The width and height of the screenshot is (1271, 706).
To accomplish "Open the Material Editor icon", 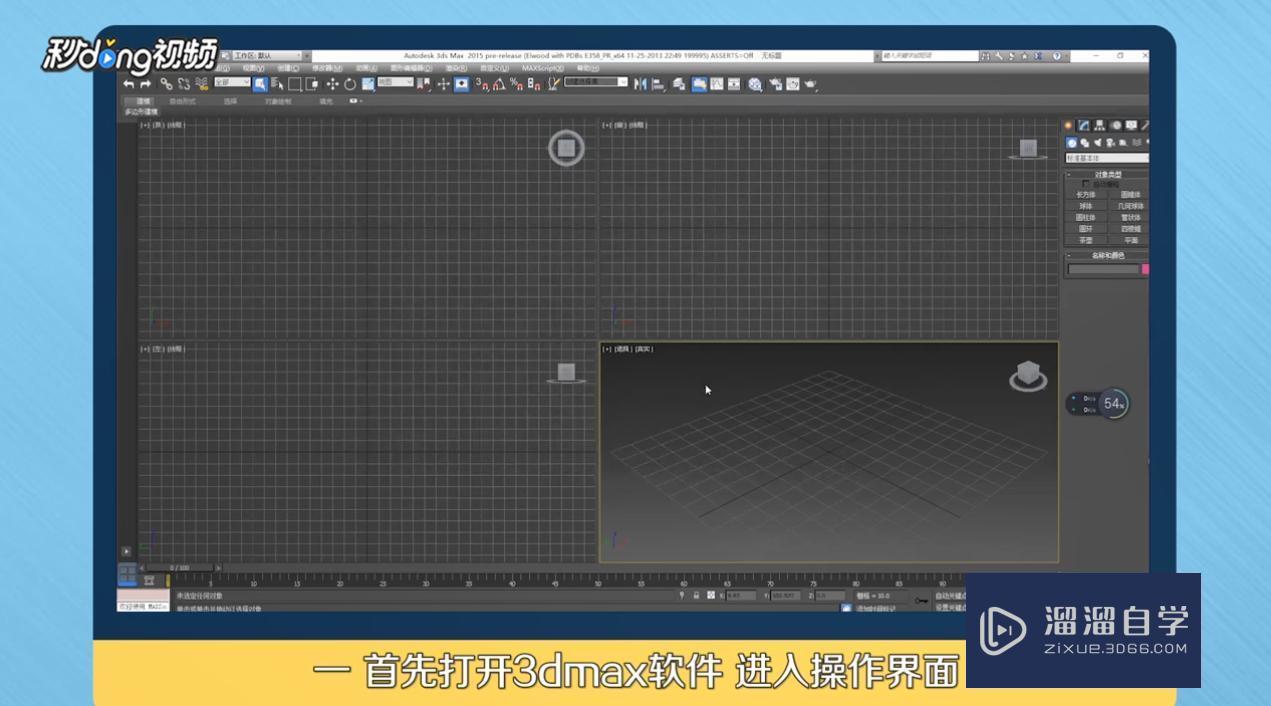I will coord(755,84).
